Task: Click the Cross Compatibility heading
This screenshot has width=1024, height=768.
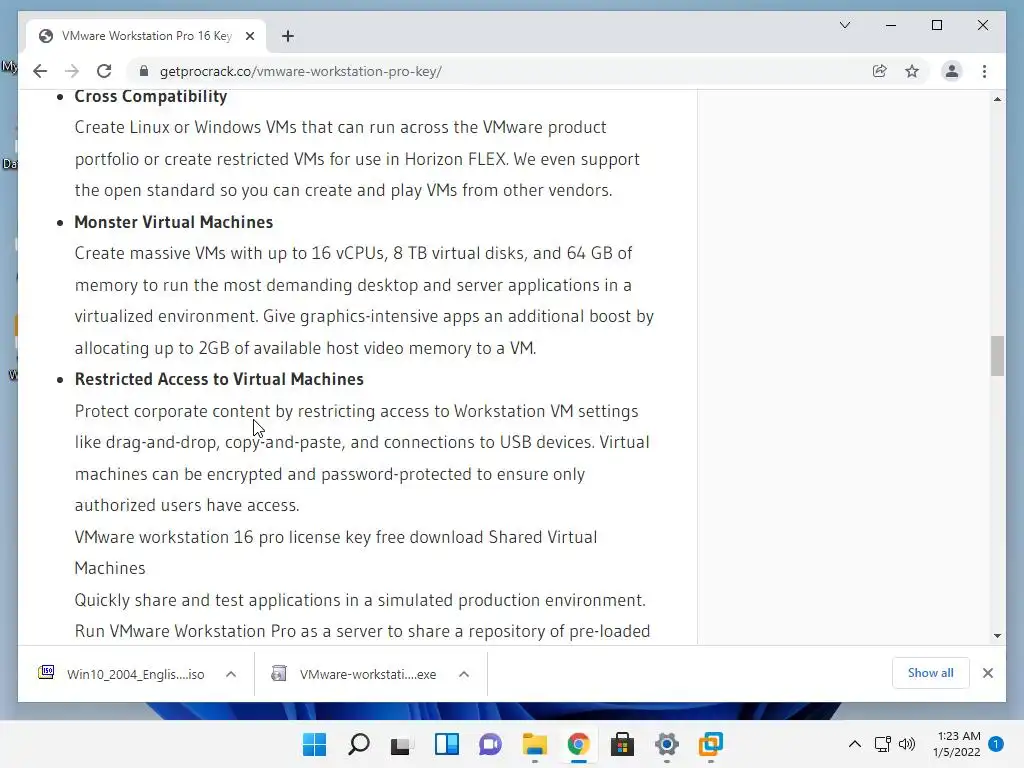Action: (x=151, y=96)
